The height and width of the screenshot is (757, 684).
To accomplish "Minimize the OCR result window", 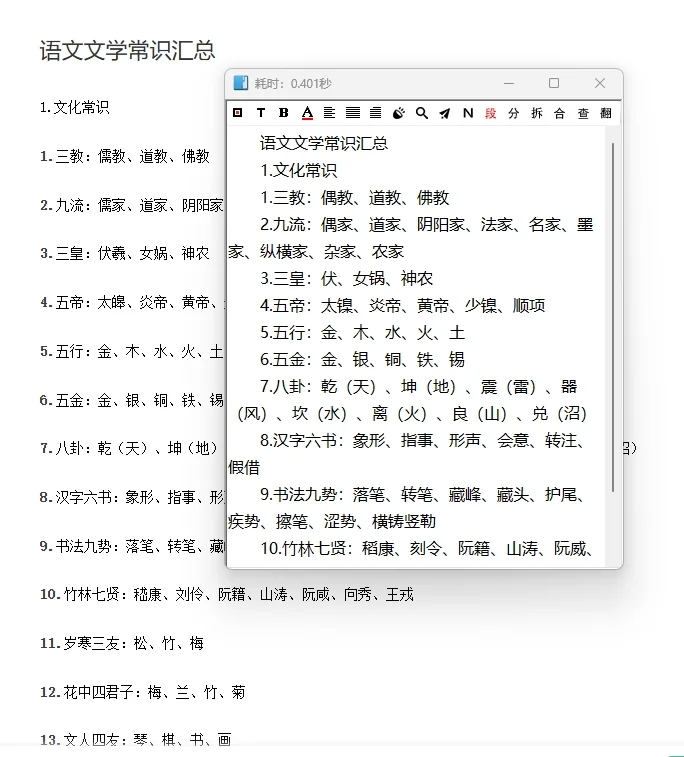I will (509, 83).
